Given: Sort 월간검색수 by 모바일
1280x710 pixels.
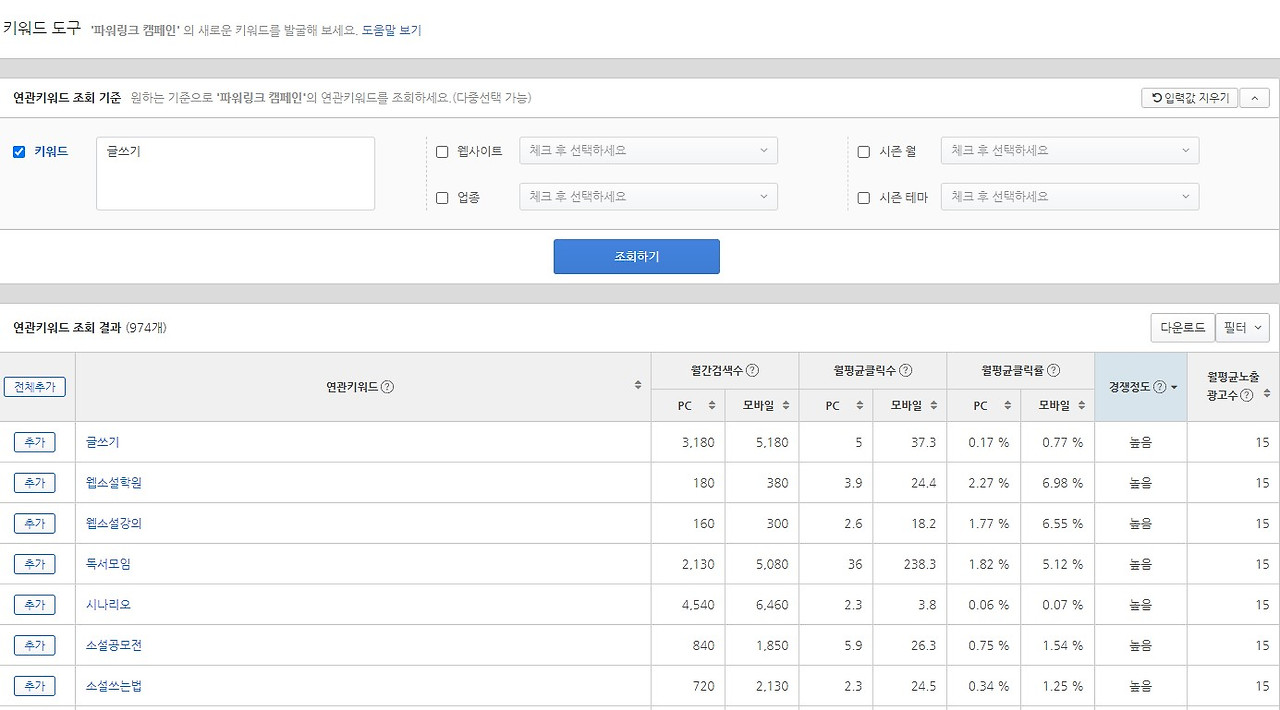Looking at the screenshot, I should pyautogui.click(x=786, y=405).
